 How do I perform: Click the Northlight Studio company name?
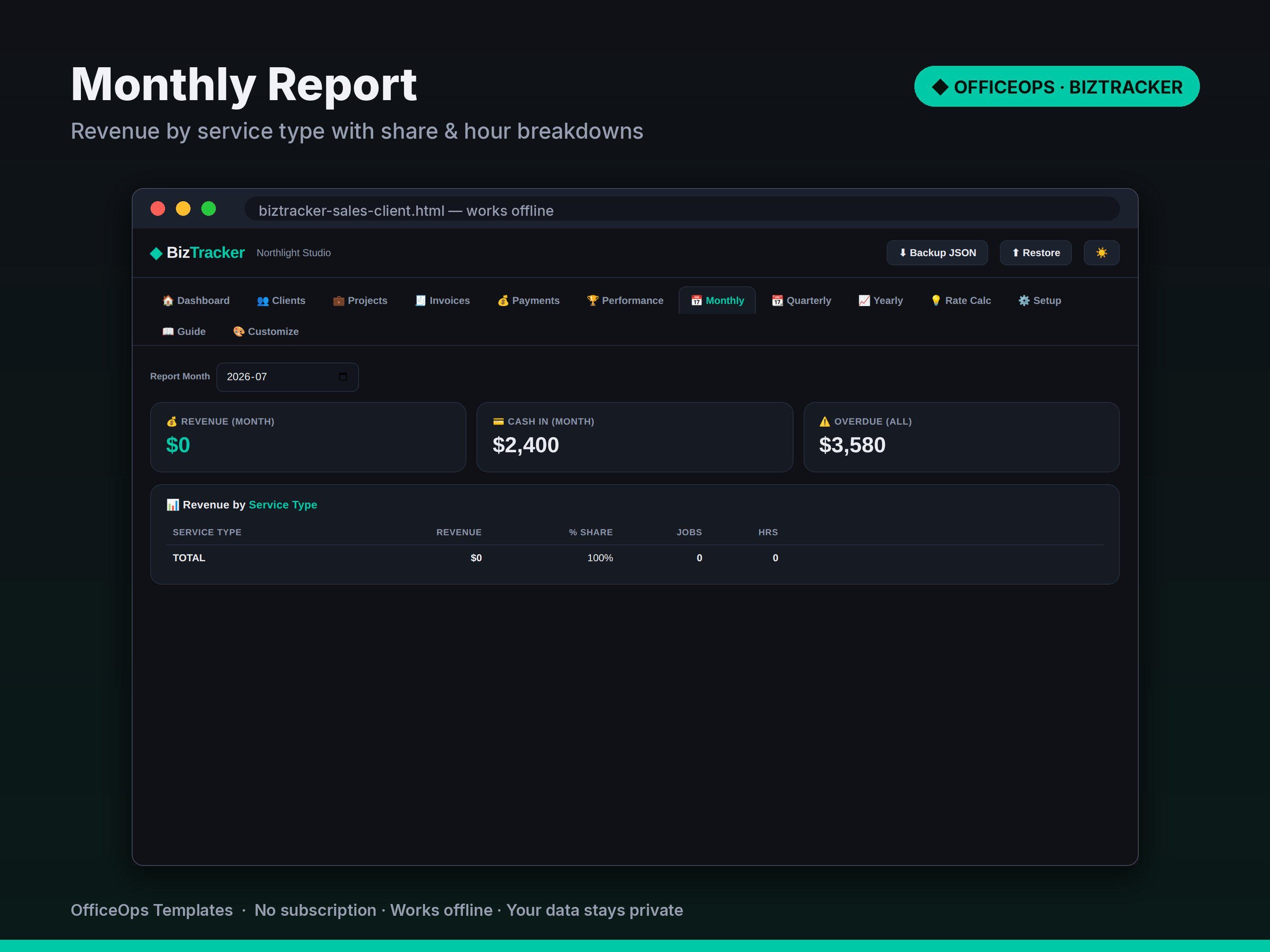(294, 253)
